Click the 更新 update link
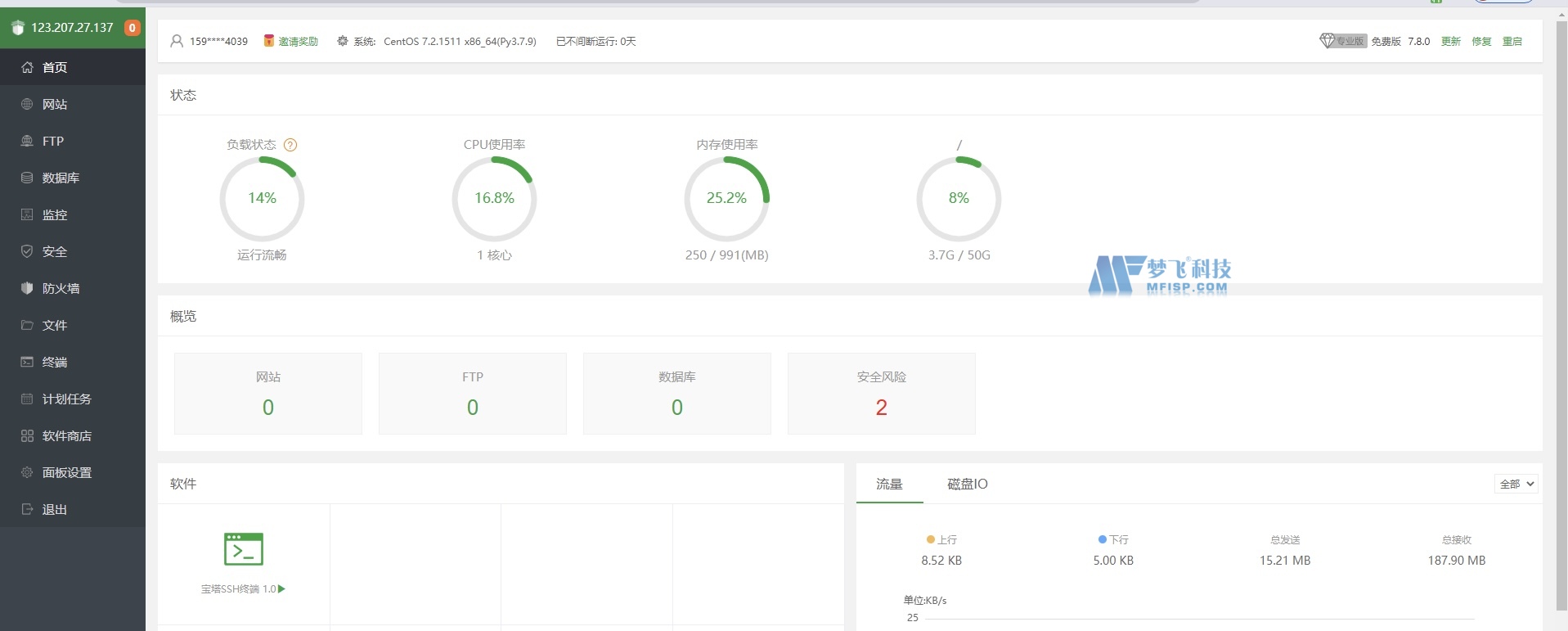1568x631 pixels. pyautogui.click(x=1450, y=41)
